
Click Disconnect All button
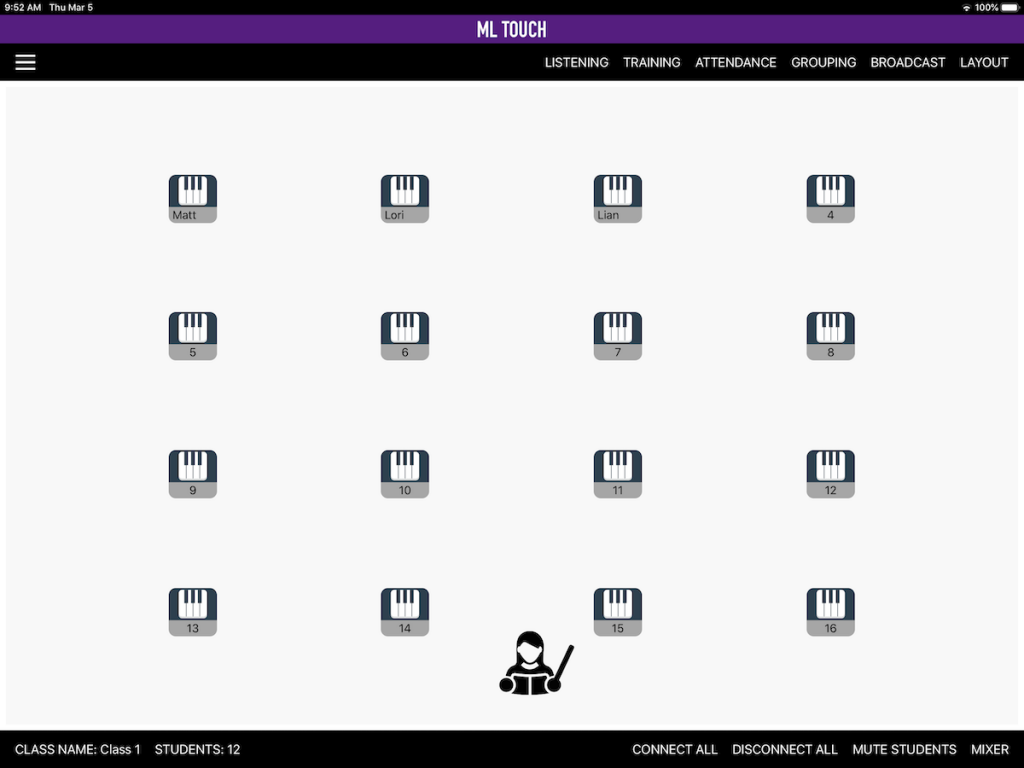point(784,750)
